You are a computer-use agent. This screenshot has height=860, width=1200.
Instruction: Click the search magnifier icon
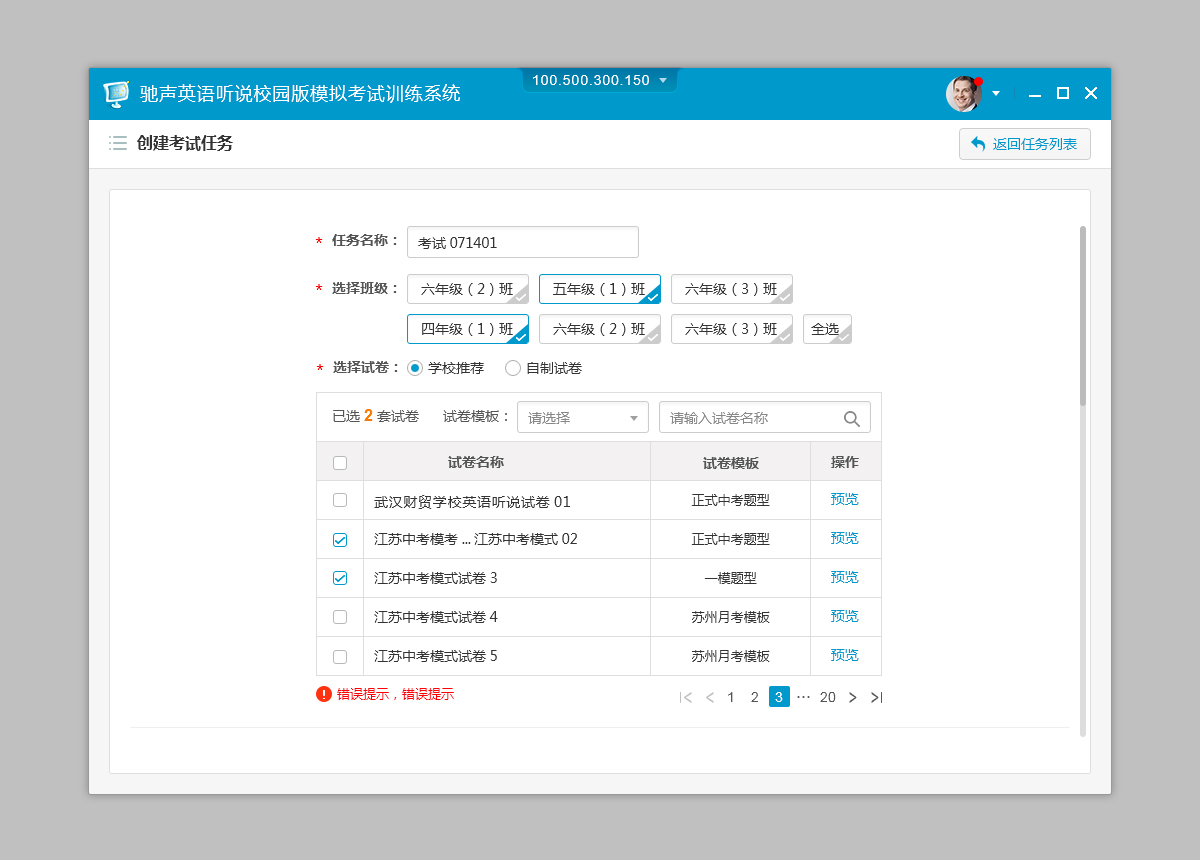851,418
